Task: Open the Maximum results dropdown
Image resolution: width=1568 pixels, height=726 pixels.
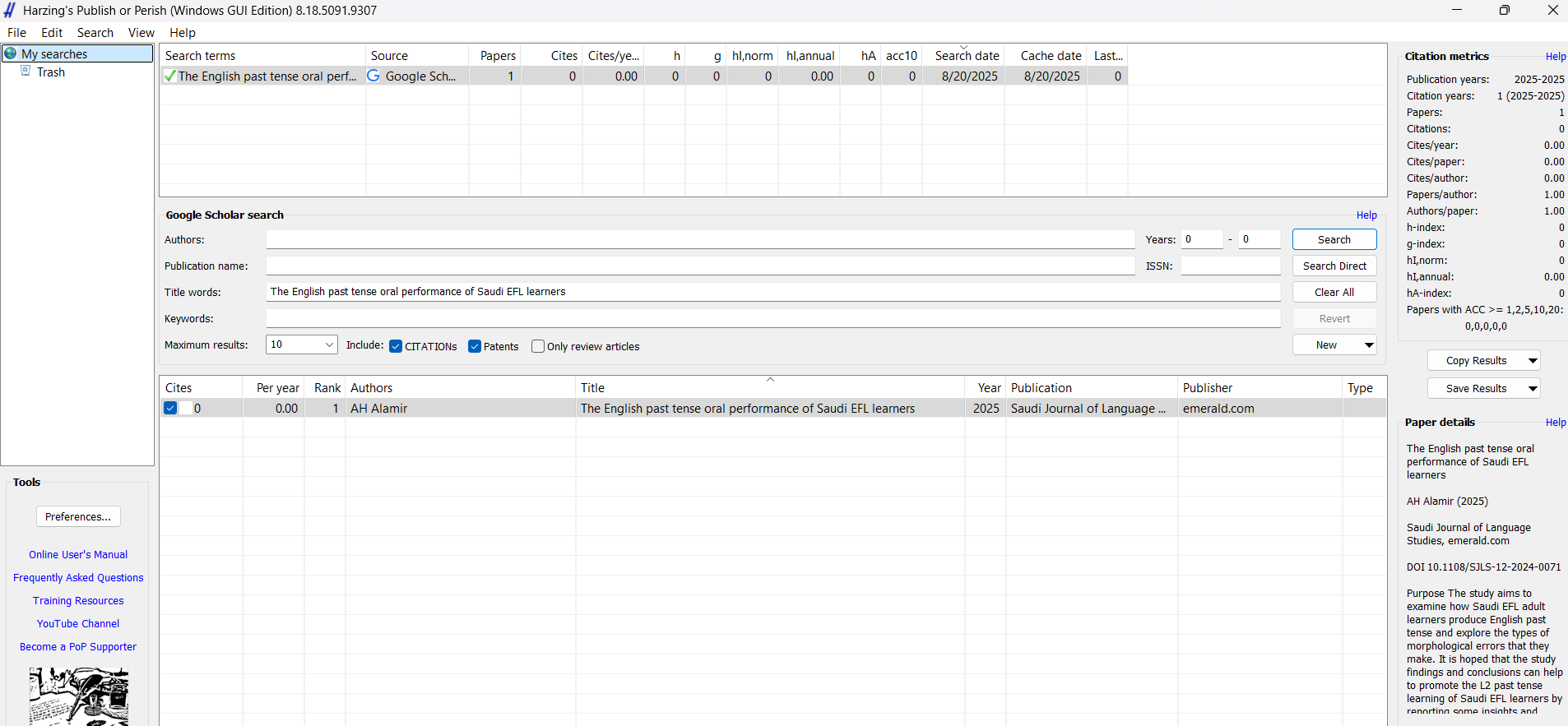Action: [329, 345]
